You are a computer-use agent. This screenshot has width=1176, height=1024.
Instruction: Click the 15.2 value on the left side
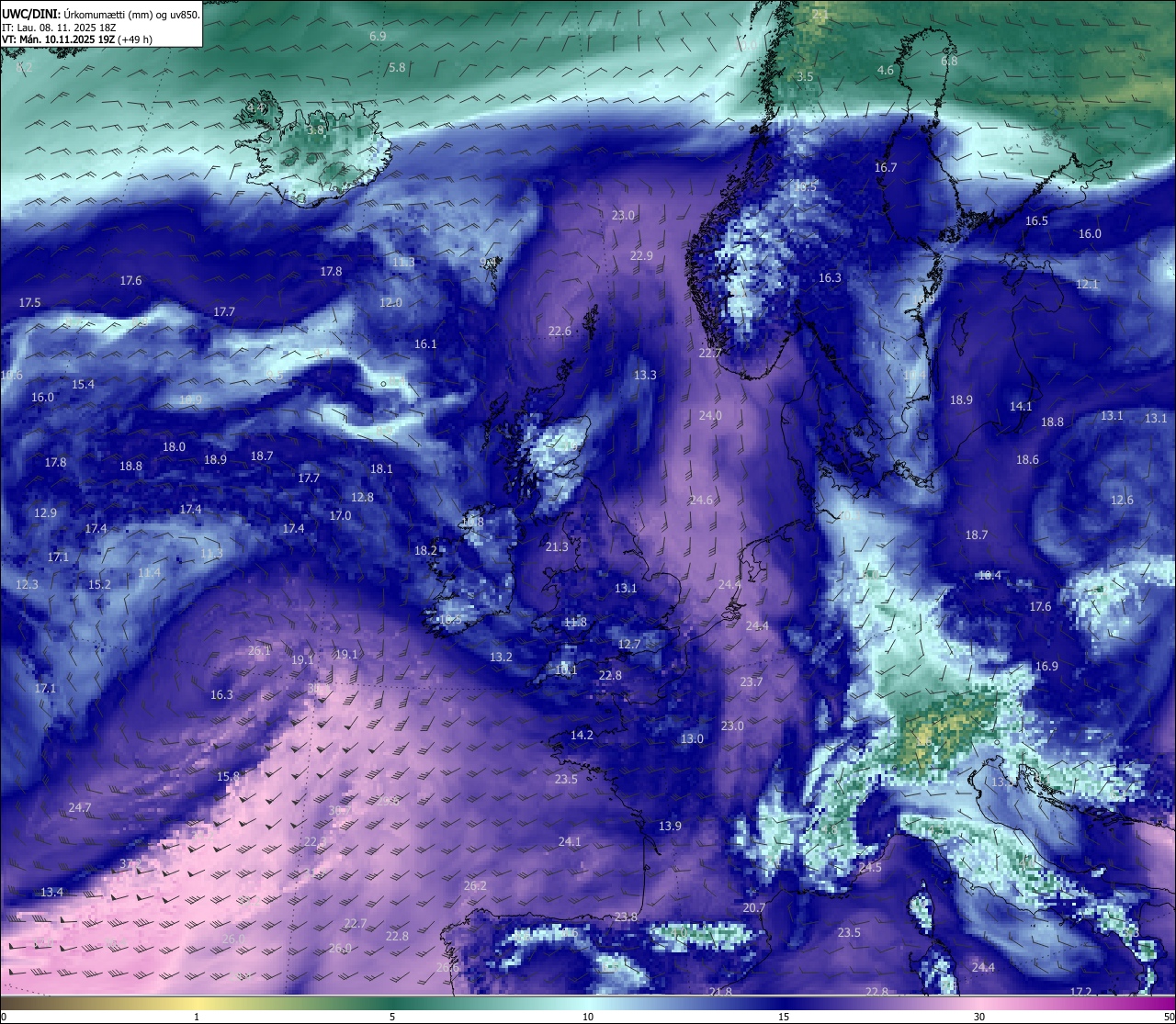(x=99, y=585)
